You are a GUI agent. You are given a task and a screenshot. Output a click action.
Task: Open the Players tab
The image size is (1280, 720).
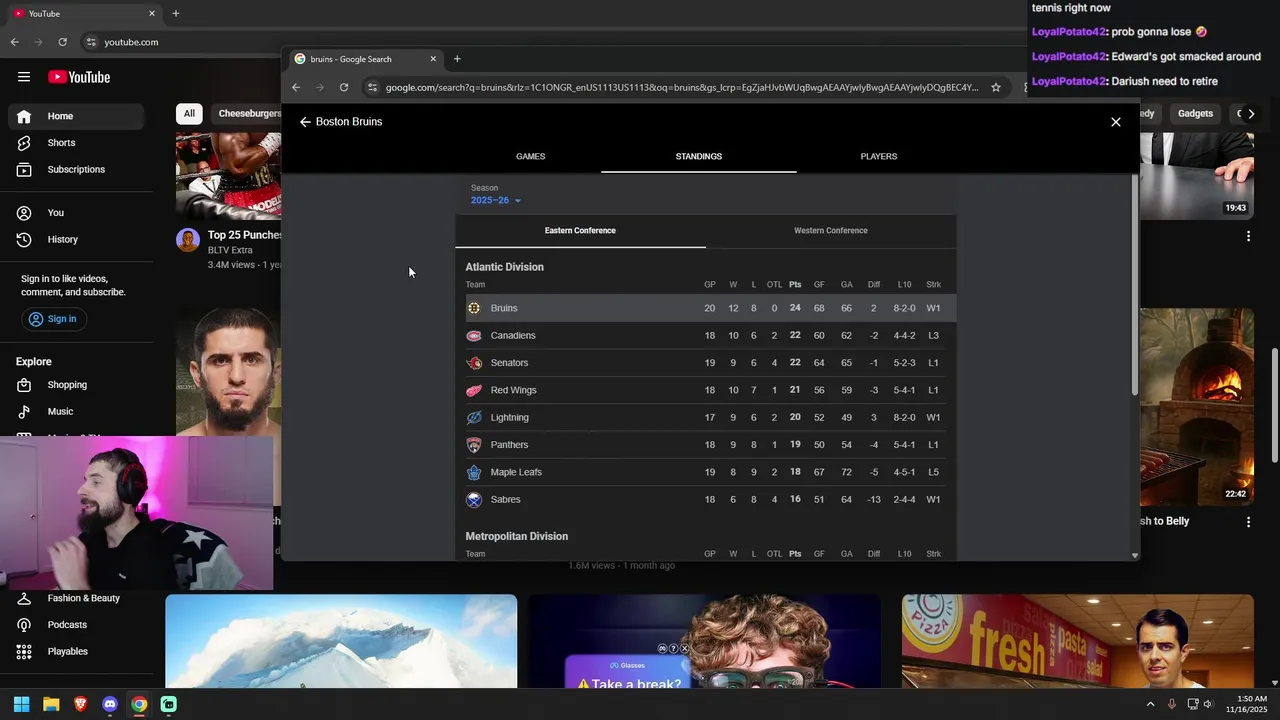tap(879, 156)
